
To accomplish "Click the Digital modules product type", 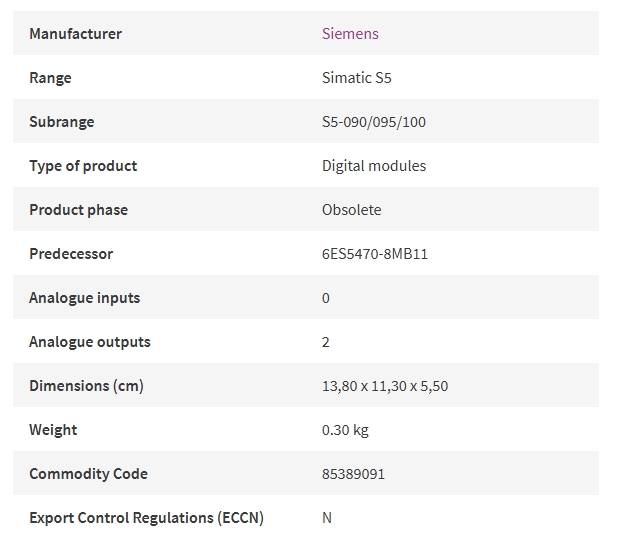I will (x=374, y=166).
